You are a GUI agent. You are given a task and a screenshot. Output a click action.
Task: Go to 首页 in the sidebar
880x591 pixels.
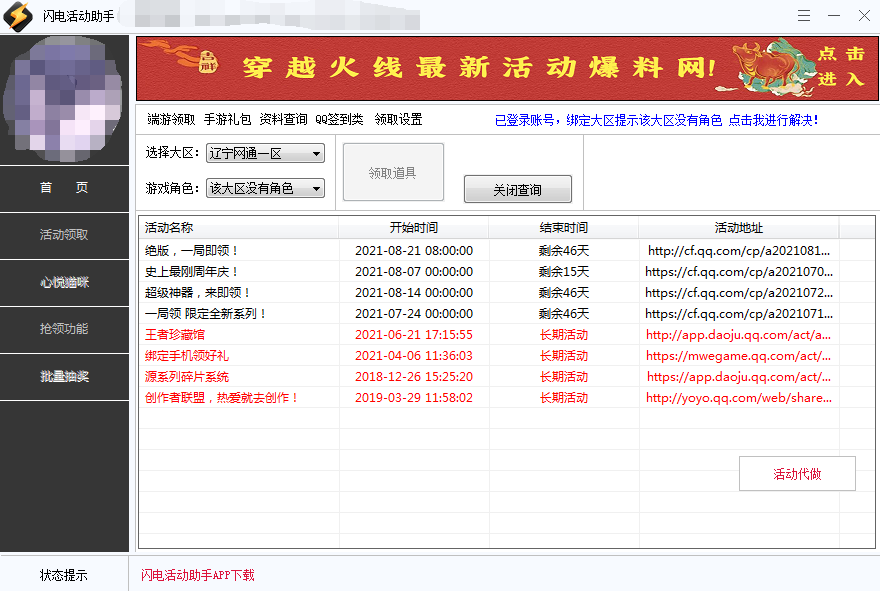64,188
